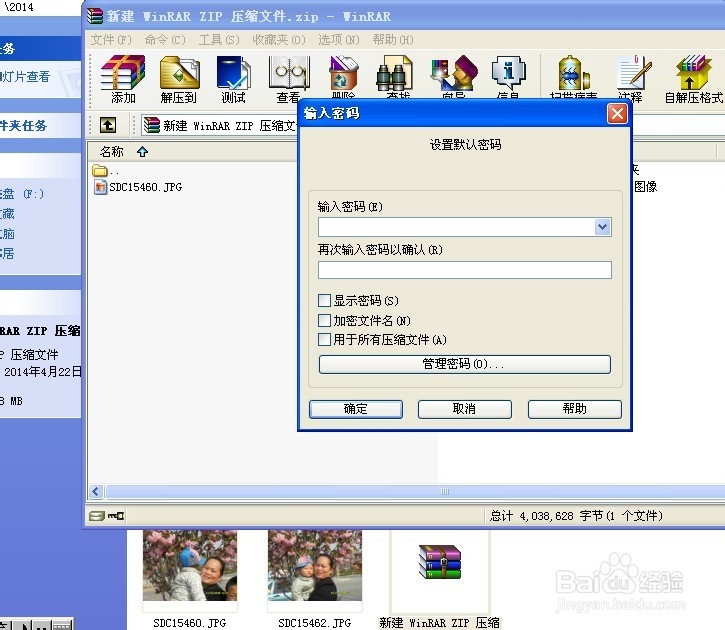The width and height of the screenshot is (725, 630).
Task: Click the key password icon in status bar
Action: tap(116, 515)
